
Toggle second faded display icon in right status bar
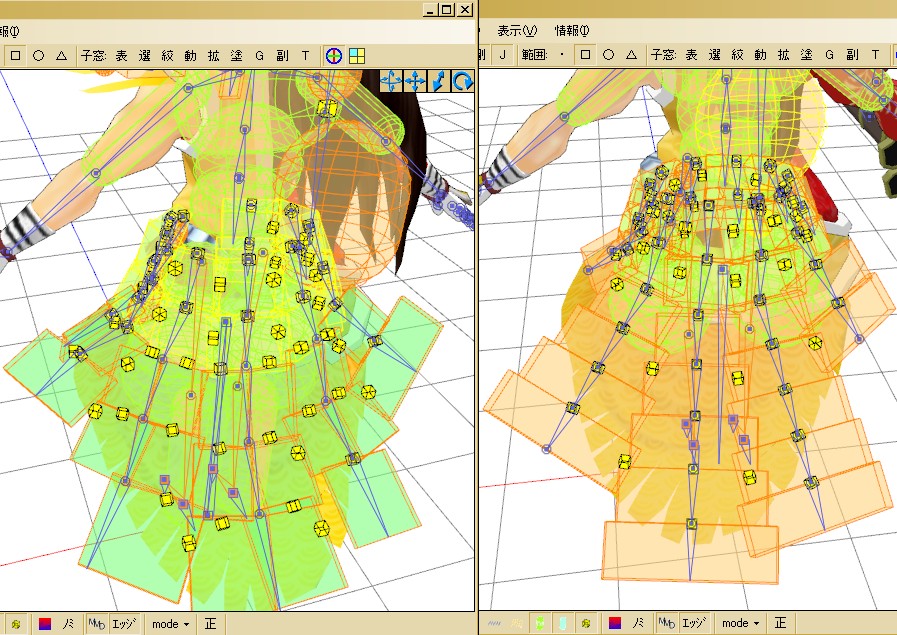517,622
